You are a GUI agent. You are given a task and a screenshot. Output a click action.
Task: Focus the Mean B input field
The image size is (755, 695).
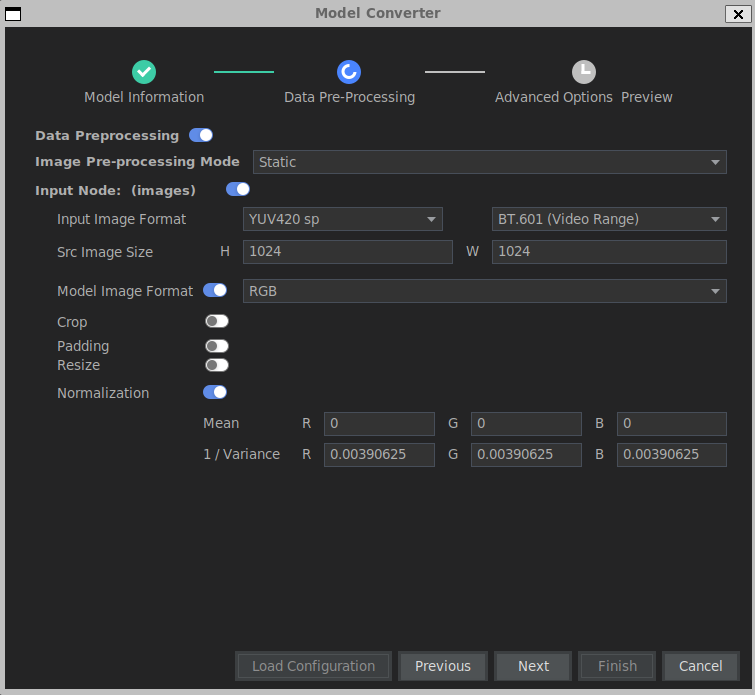672,424
